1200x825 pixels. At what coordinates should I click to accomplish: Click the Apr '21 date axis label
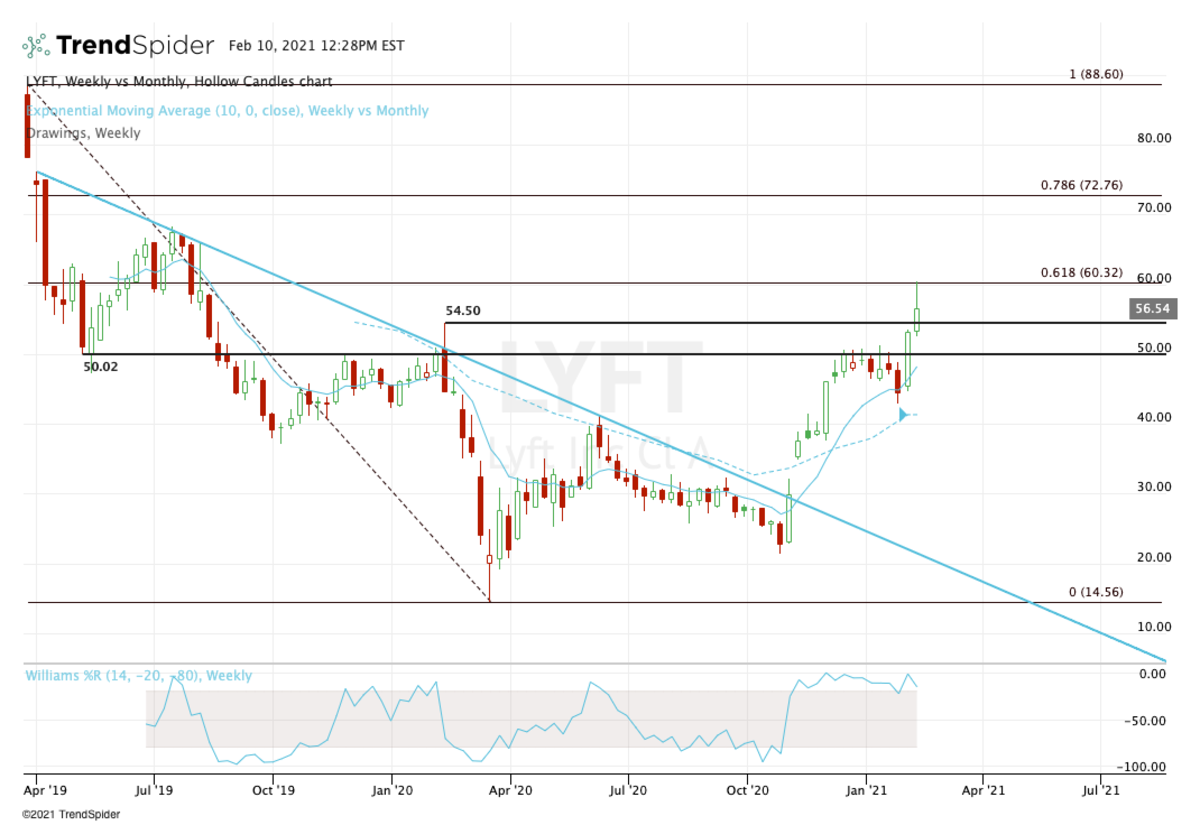(982, 789)
